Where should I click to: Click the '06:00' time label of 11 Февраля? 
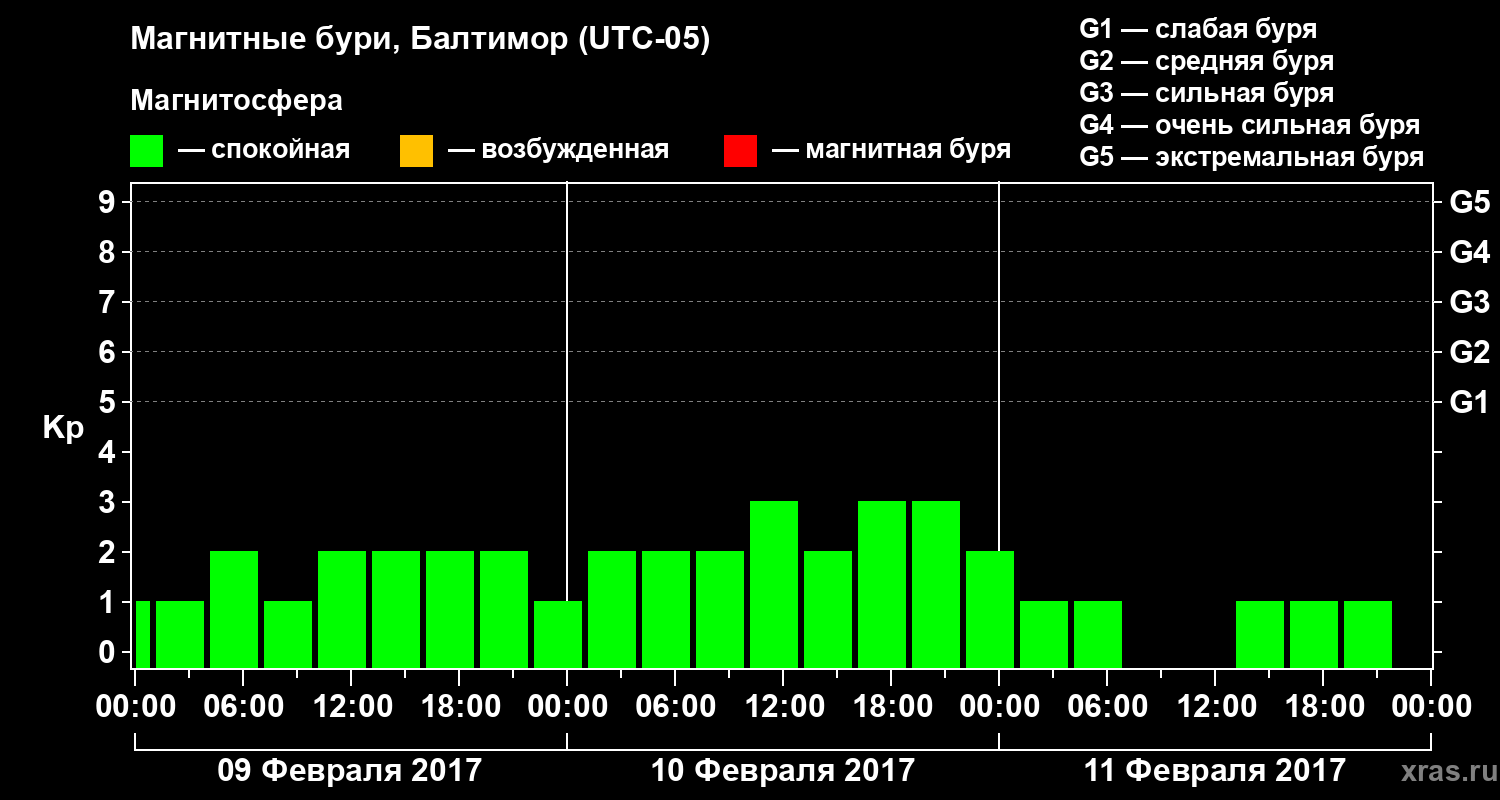click(1107, 707)
